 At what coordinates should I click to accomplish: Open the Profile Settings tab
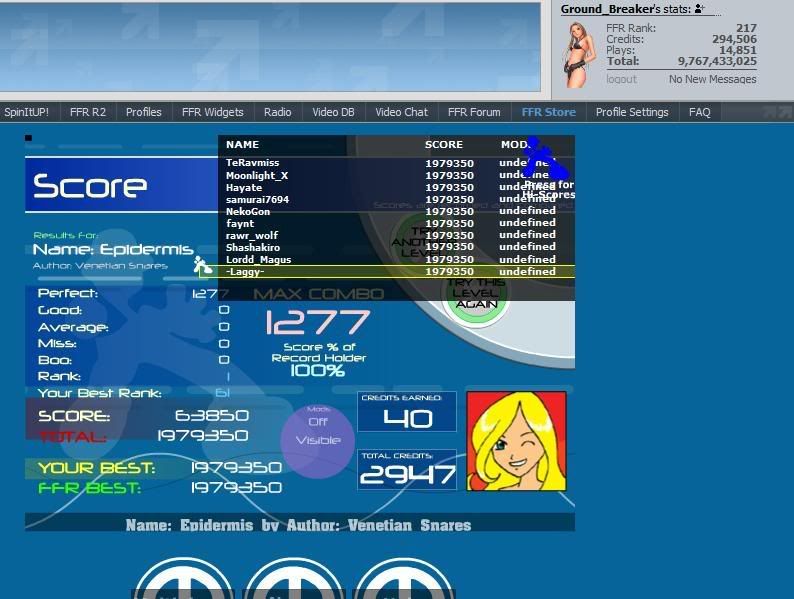pyautogui.click(x=632, y=112)
